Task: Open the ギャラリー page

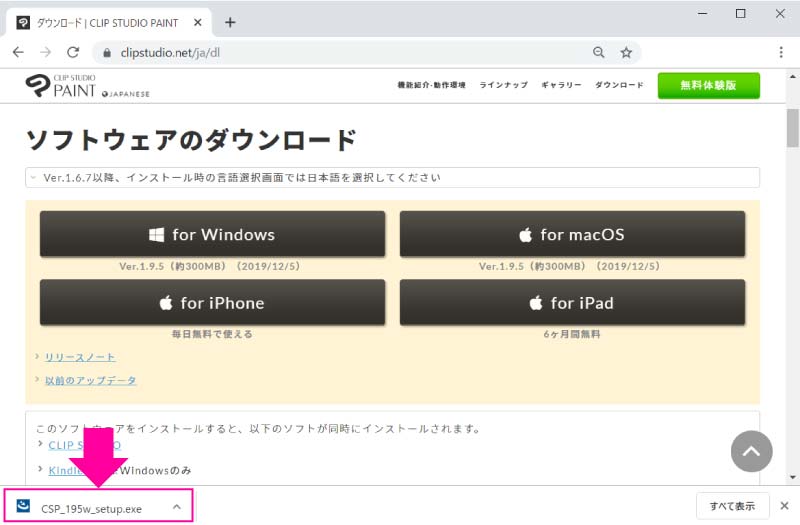Action: click(x=561, y=86)
